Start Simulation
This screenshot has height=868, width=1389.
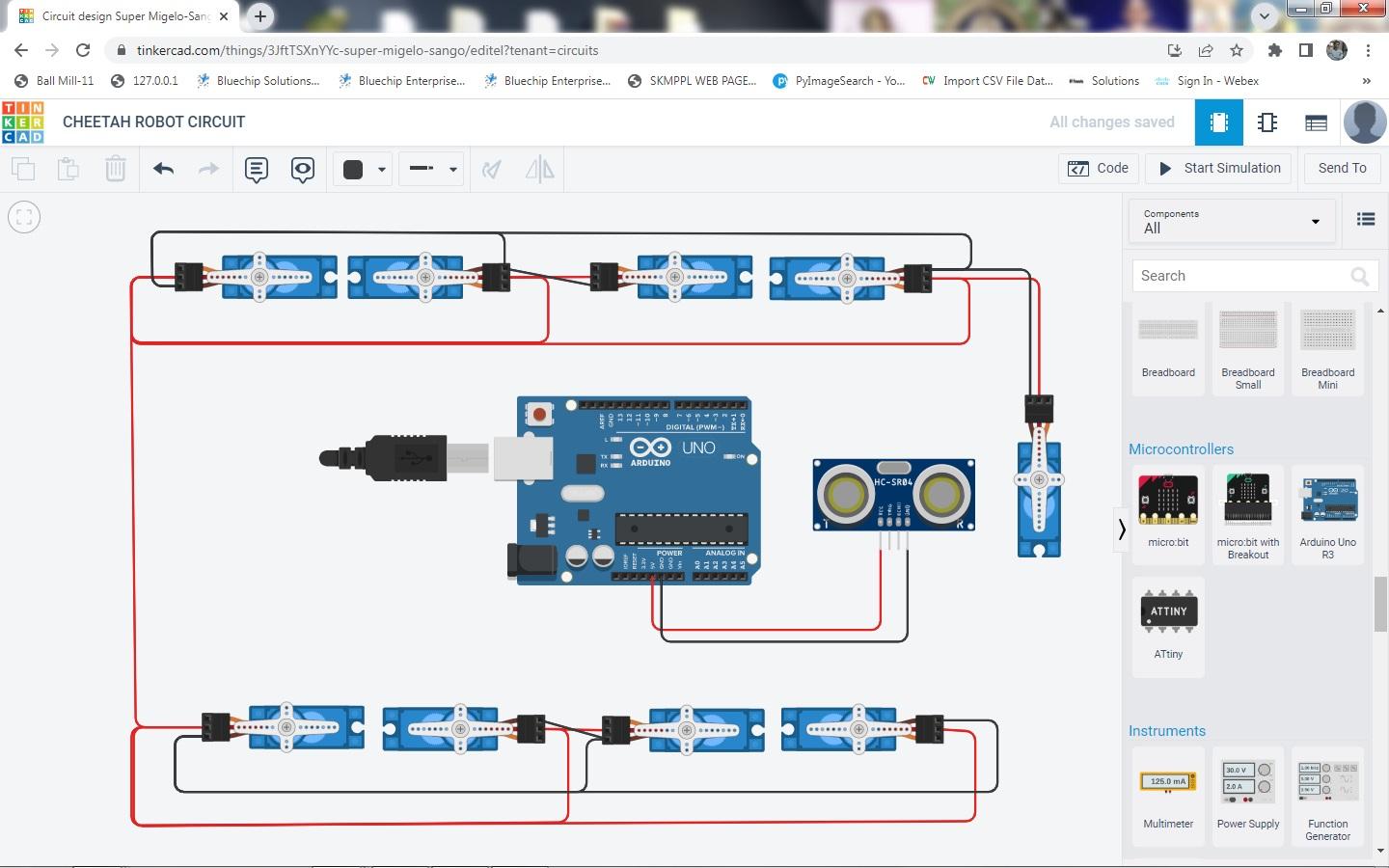tap(1219, 168)
